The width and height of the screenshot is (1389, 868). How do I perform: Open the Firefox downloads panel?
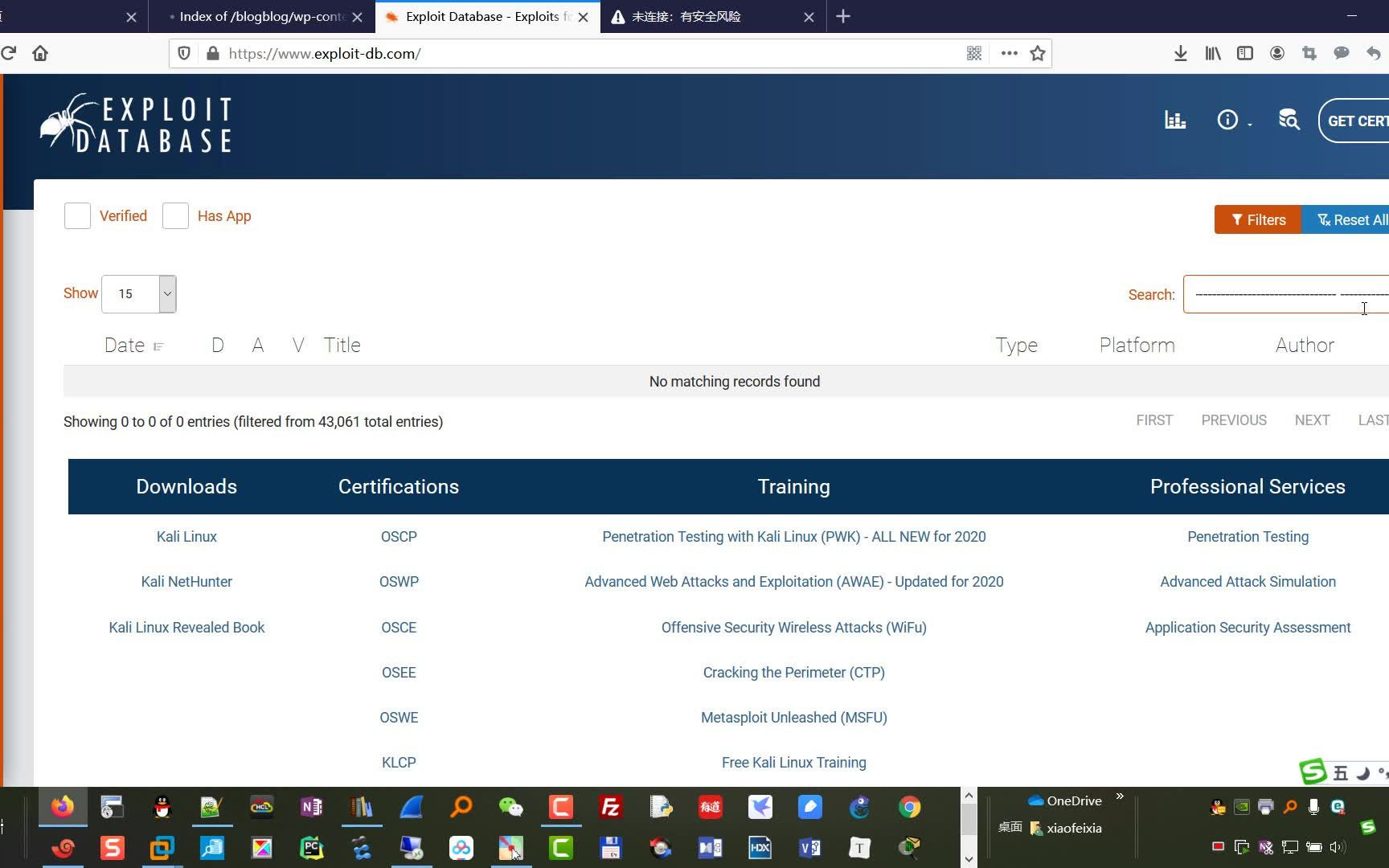click(1180, 54)
